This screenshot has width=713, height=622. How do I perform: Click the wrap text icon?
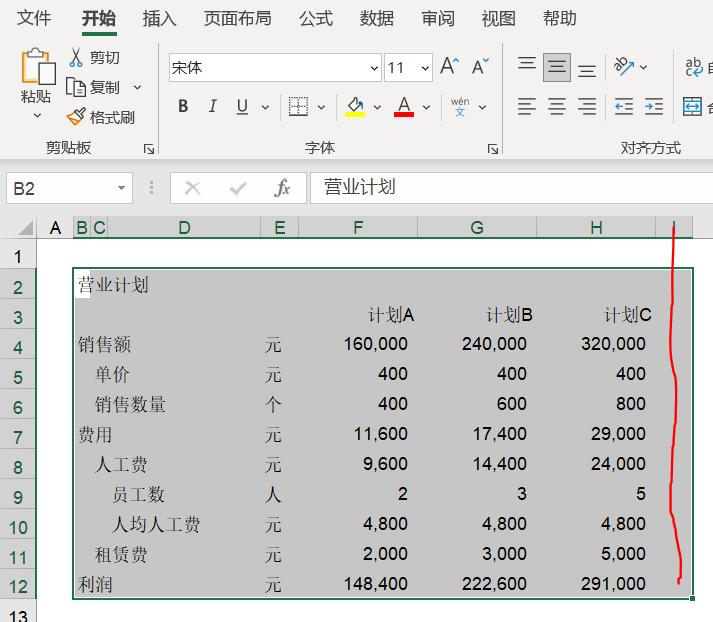(x=694, y=67)
